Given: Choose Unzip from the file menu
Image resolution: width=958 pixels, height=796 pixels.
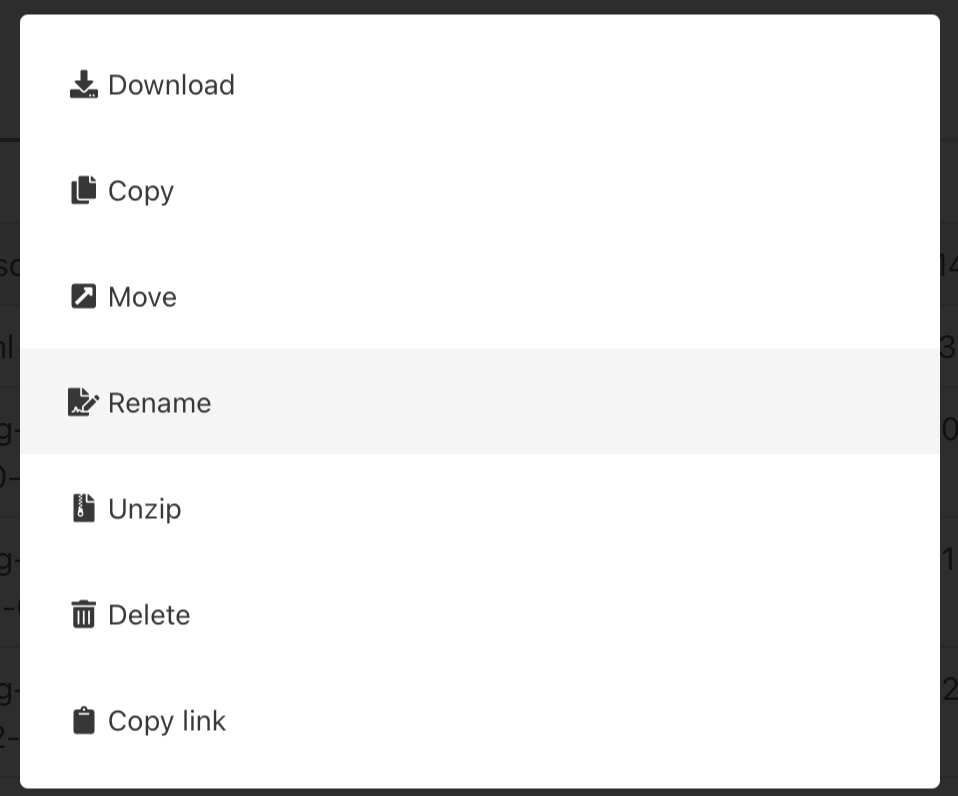Looking at the screenshot, I should (x=145, y=508).
